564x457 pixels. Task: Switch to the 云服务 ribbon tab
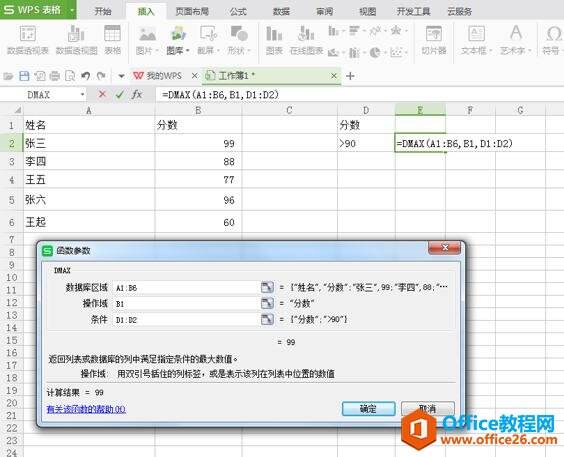click(460, 12)
